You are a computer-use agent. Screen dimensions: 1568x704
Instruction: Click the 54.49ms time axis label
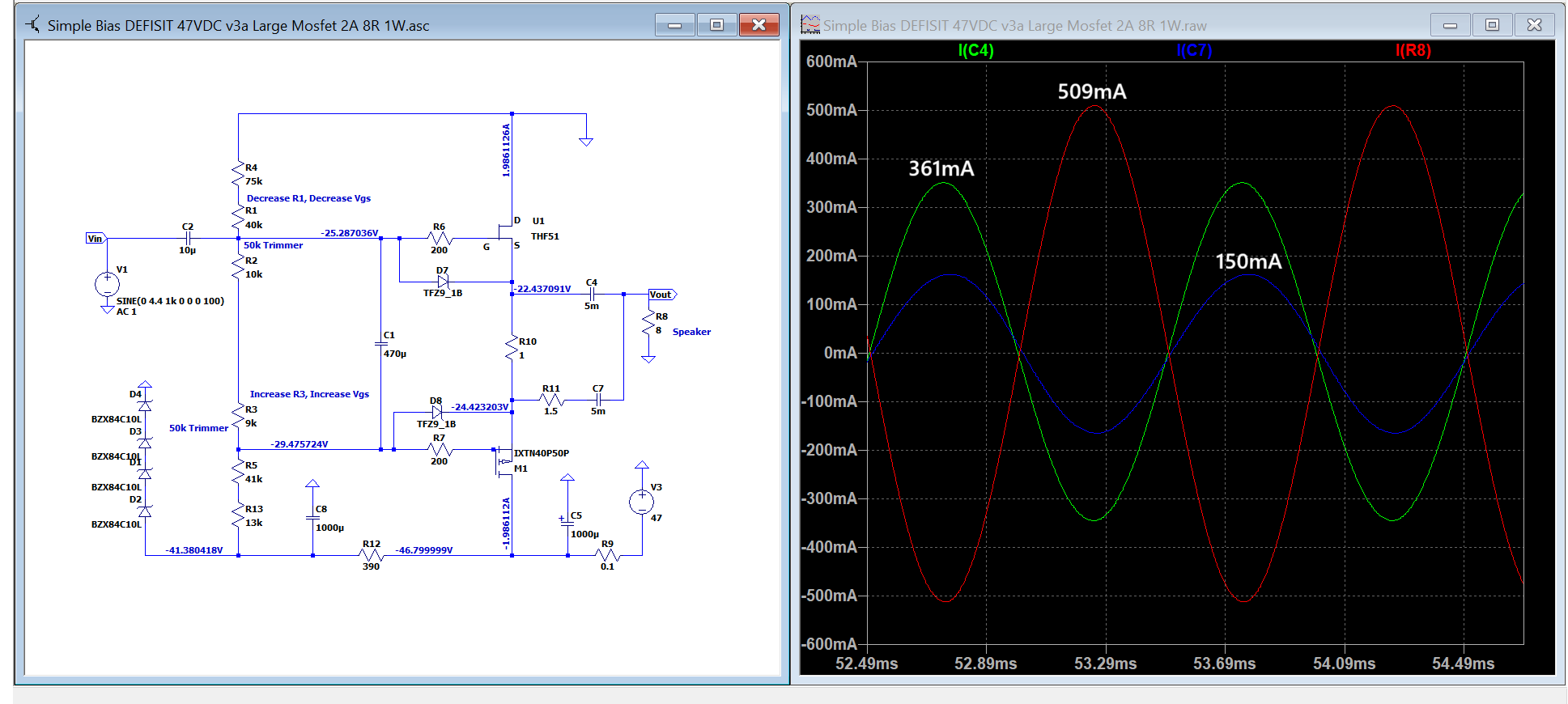click(x=1463, y=664)
